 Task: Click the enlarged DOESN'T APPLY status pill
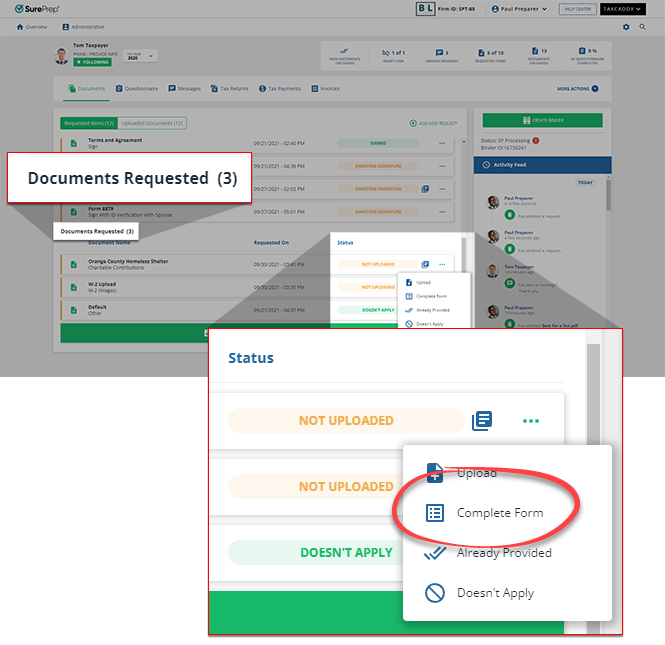pyautogui.click(x=316, y=553)
